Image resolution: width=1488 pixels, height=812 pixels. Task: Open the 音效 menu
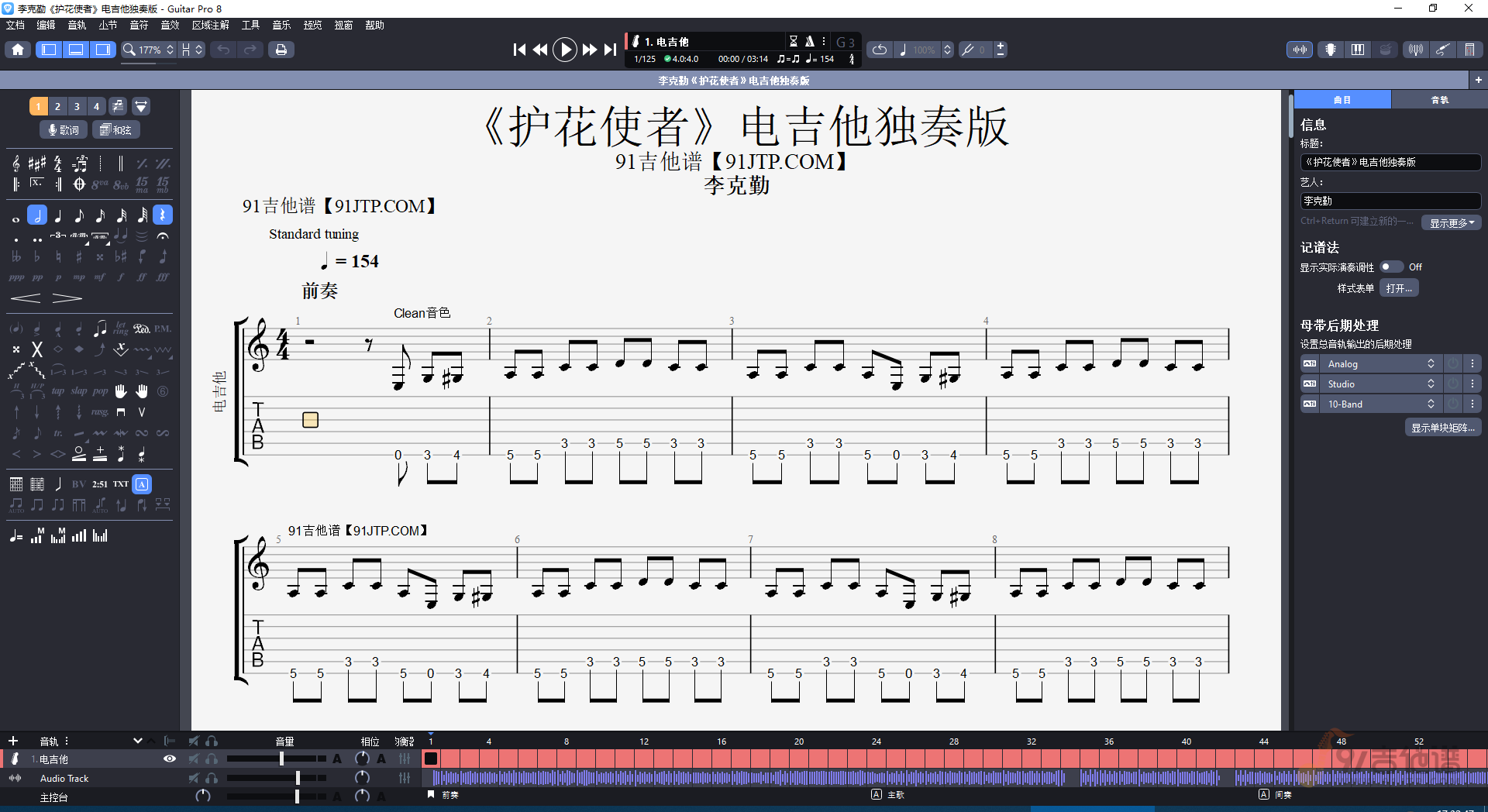click(170, 25)
